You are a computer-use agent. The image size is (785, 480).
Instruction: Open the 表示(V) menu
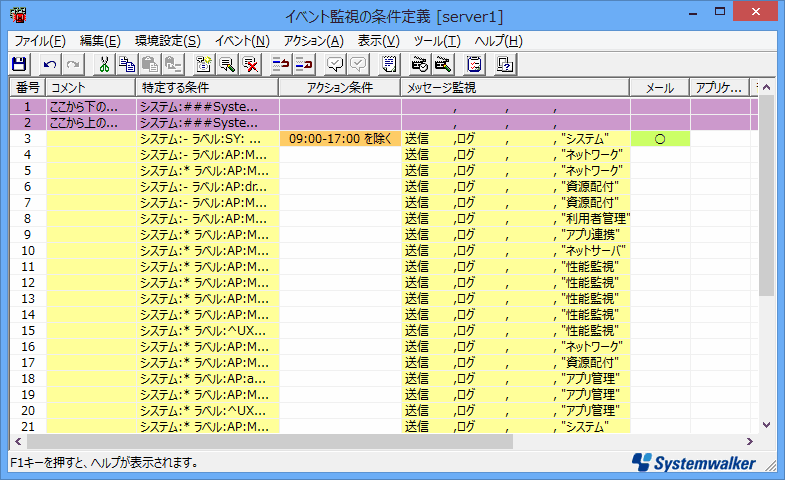(x=378, y=41)
